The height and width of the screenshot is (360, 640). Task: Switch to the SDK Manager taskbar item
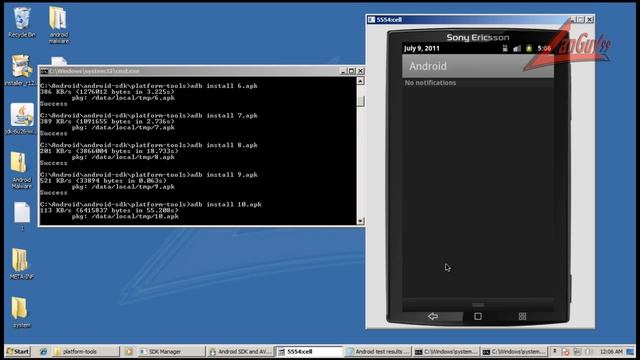click(171, 351)
